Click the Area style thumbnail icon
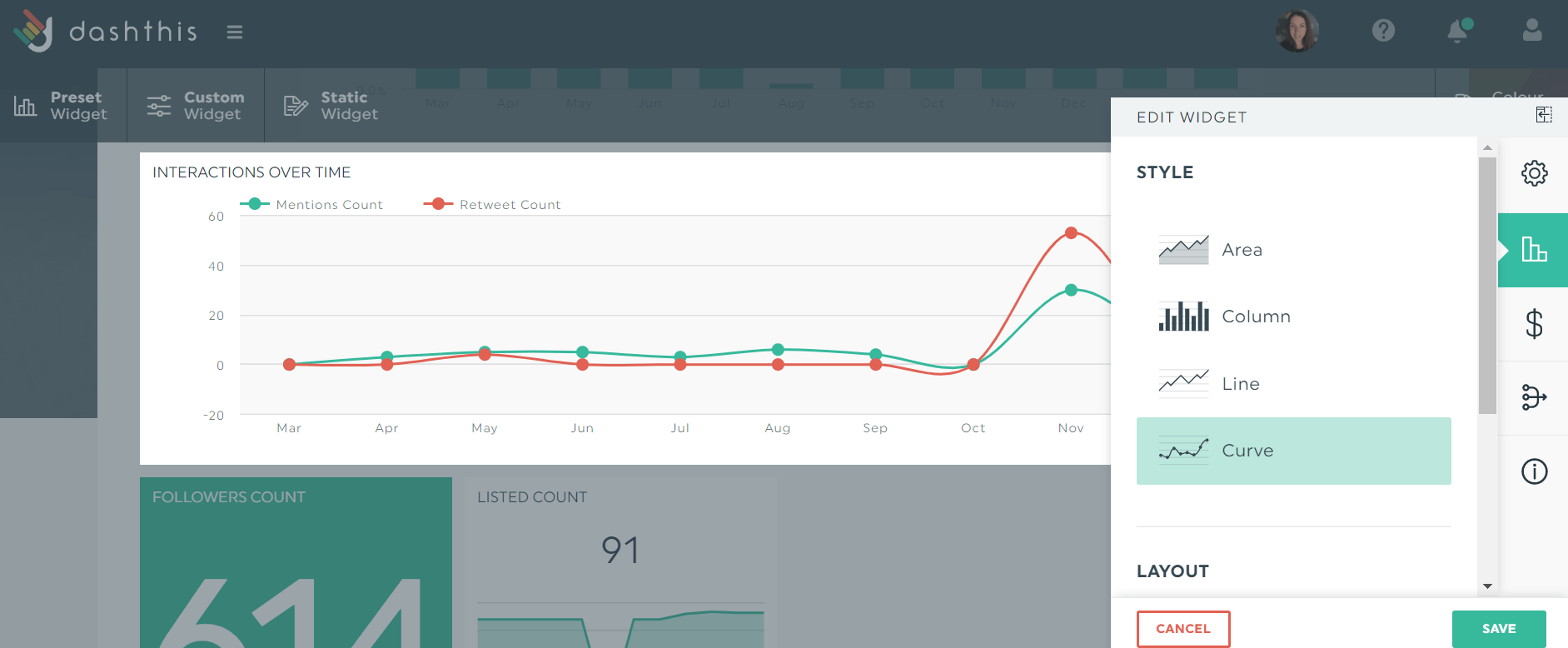Viewport: 1568px width, 648px height. click(x=1183, y=250)
